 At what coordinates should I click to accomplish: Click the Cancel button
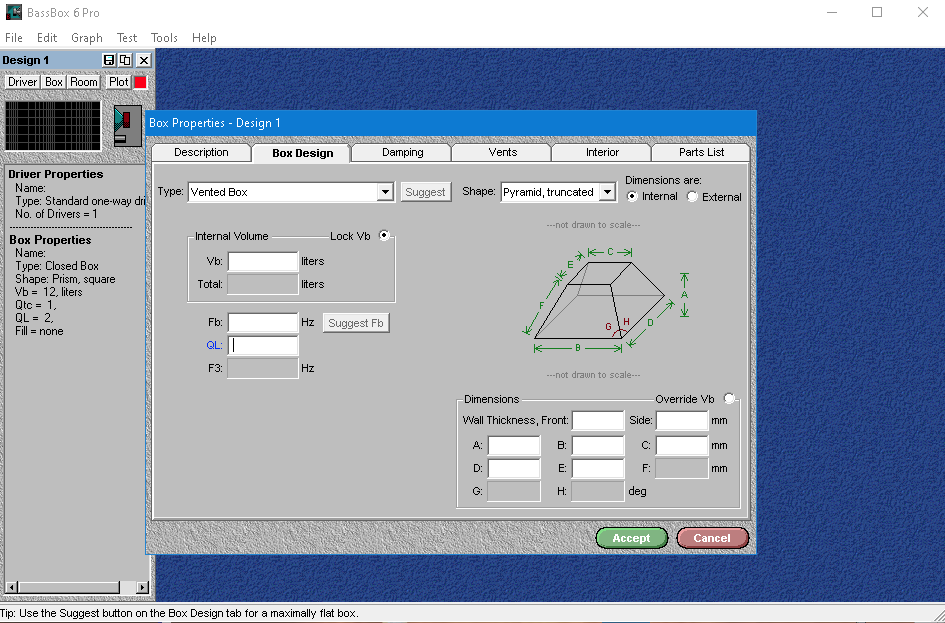(711, 538)
